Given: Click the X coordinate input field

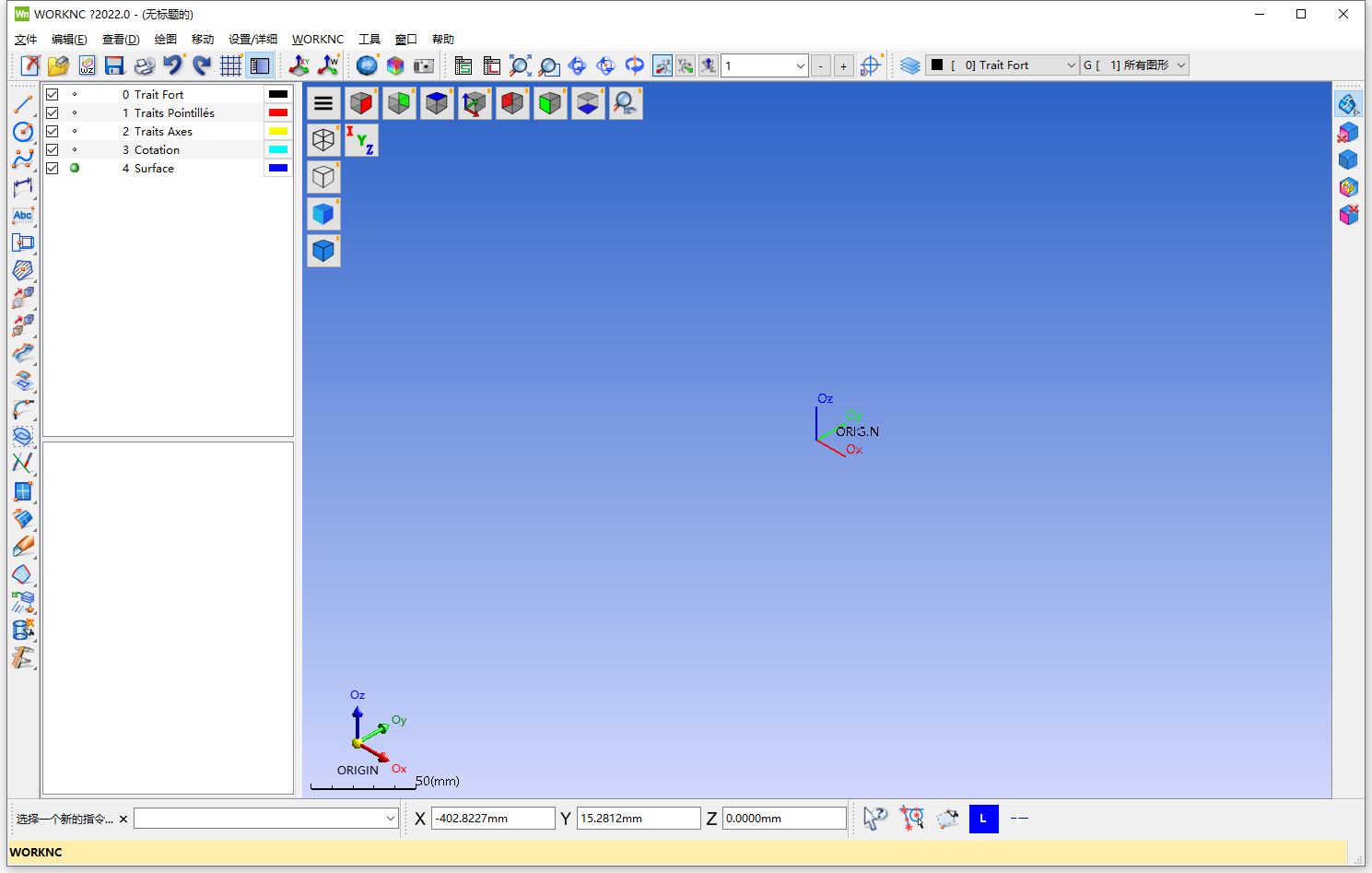Looking at the screenshot, I should [x=493, y=819].
